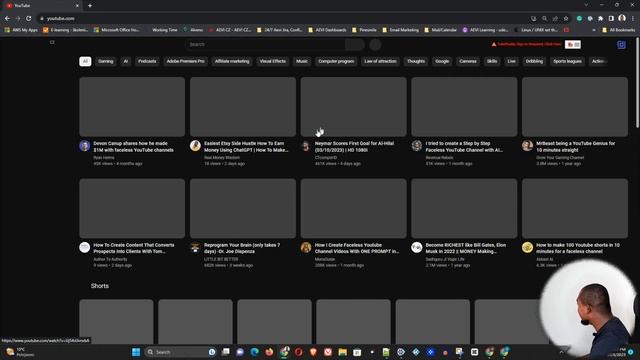640x360 pixels.
Task: Reload the page with refresh icon
Action: [x=29, y=18]
